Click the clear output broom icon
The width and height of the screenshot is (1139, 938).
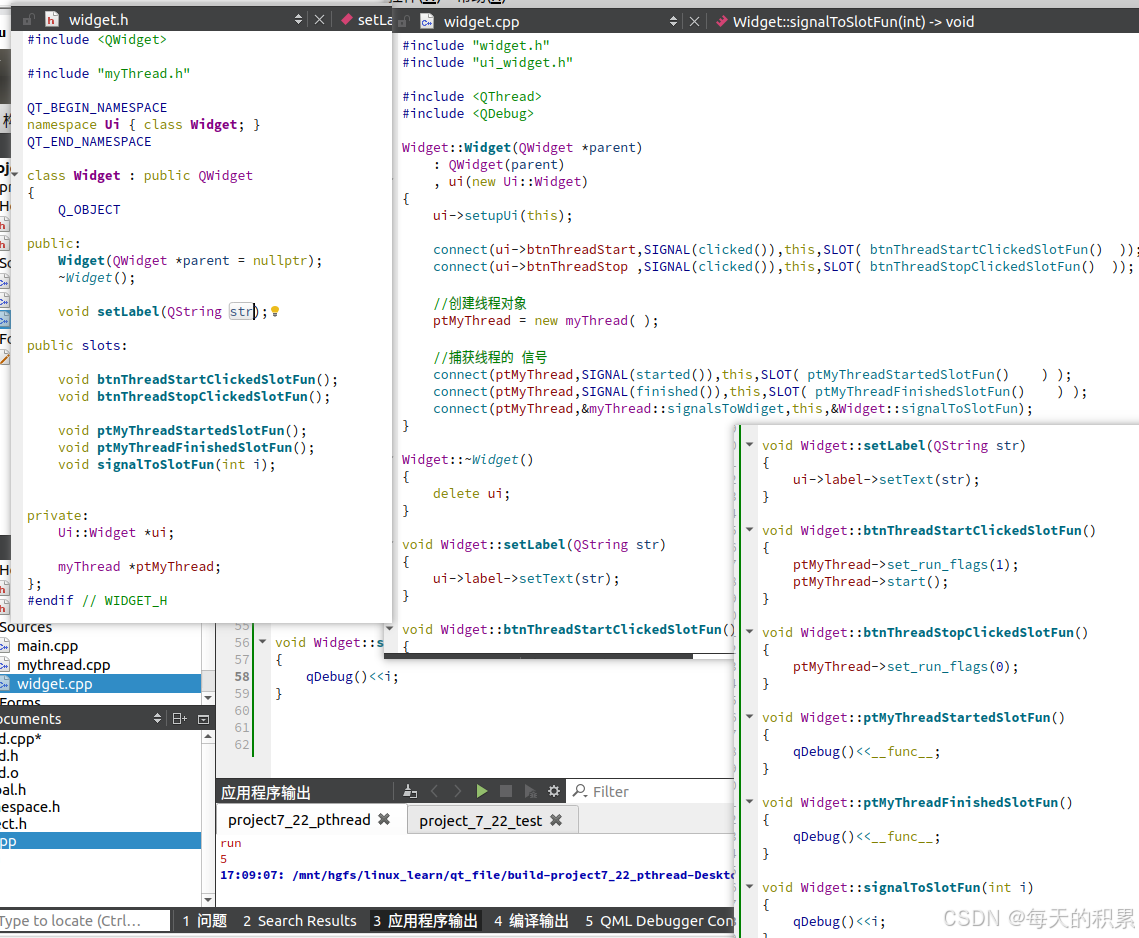[409, 791]
